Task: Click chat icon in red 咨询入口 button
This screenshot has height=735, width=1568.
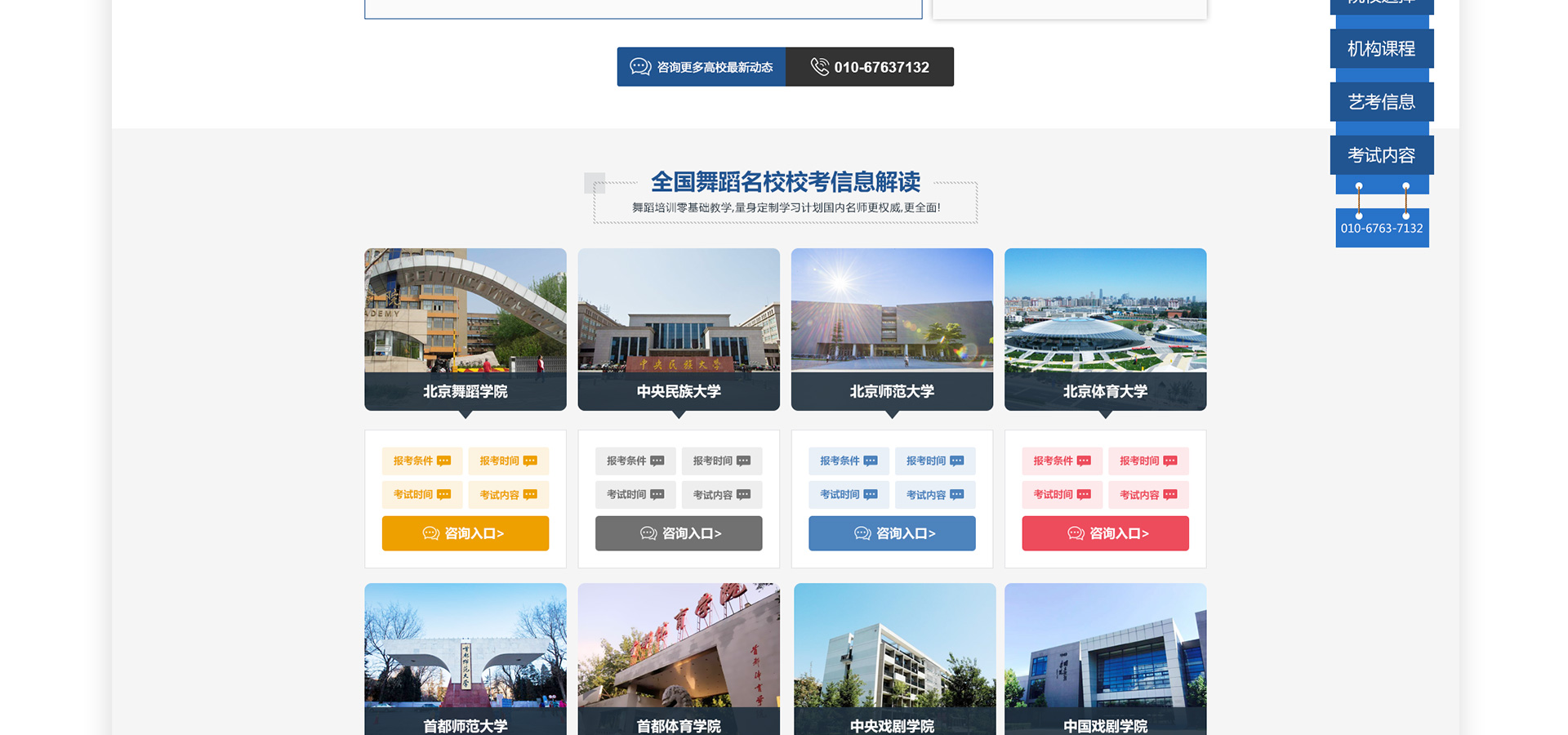Action: click(1076, 533)
